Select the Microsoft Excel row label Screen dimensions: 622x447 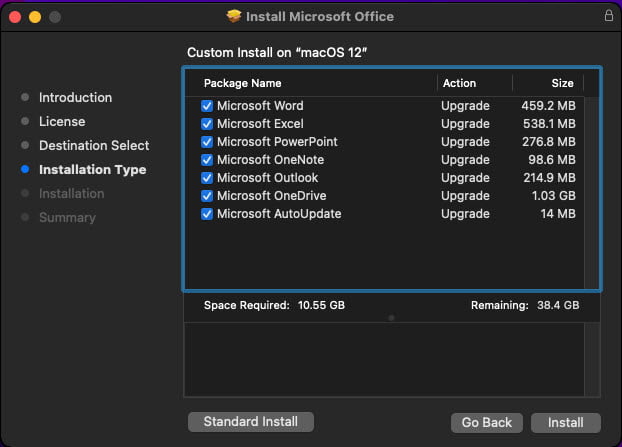pyautogui.click(x=260, y=124)
